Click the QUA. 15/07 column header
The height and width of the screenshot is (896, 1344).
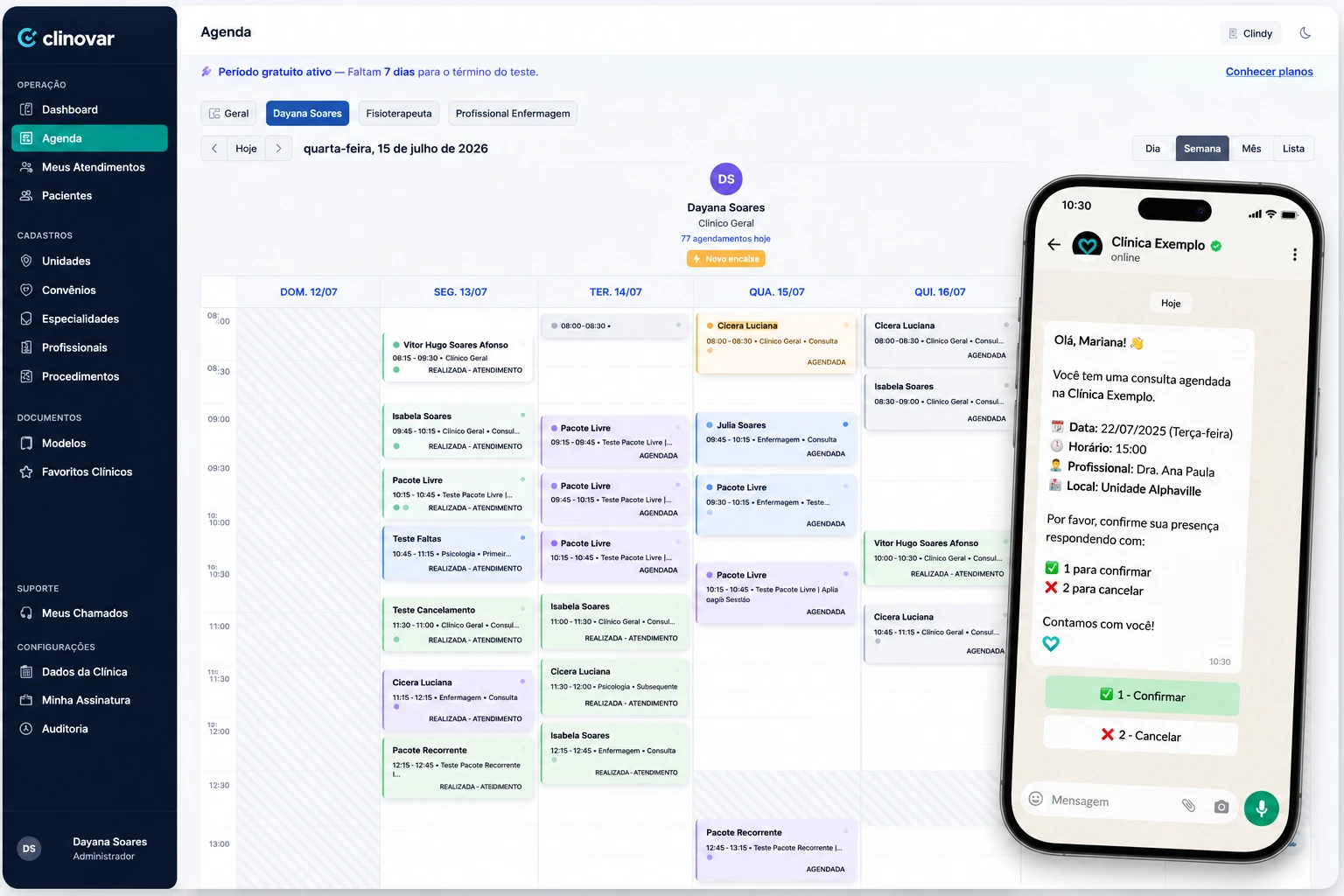coord(776,292)
